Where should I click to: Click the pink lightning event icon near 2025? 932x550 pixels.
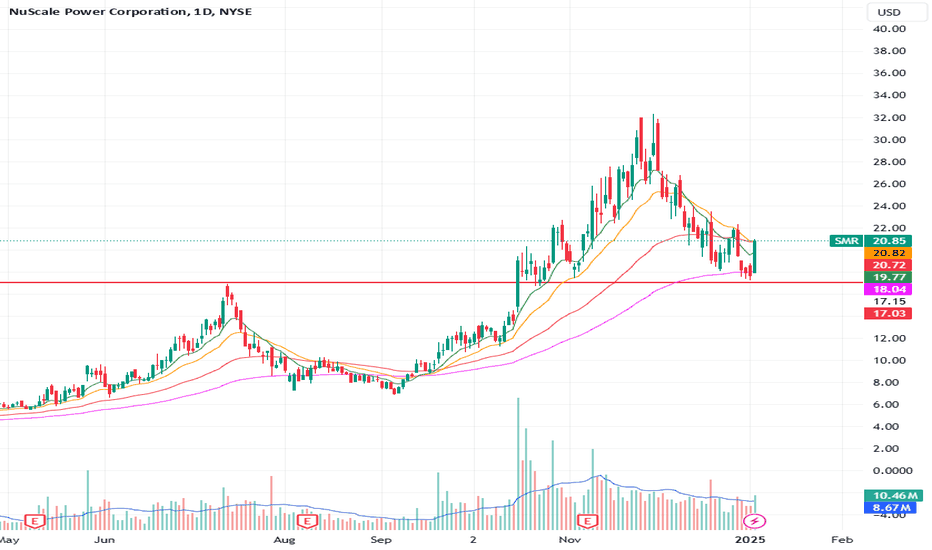click(x=755, y=521)
